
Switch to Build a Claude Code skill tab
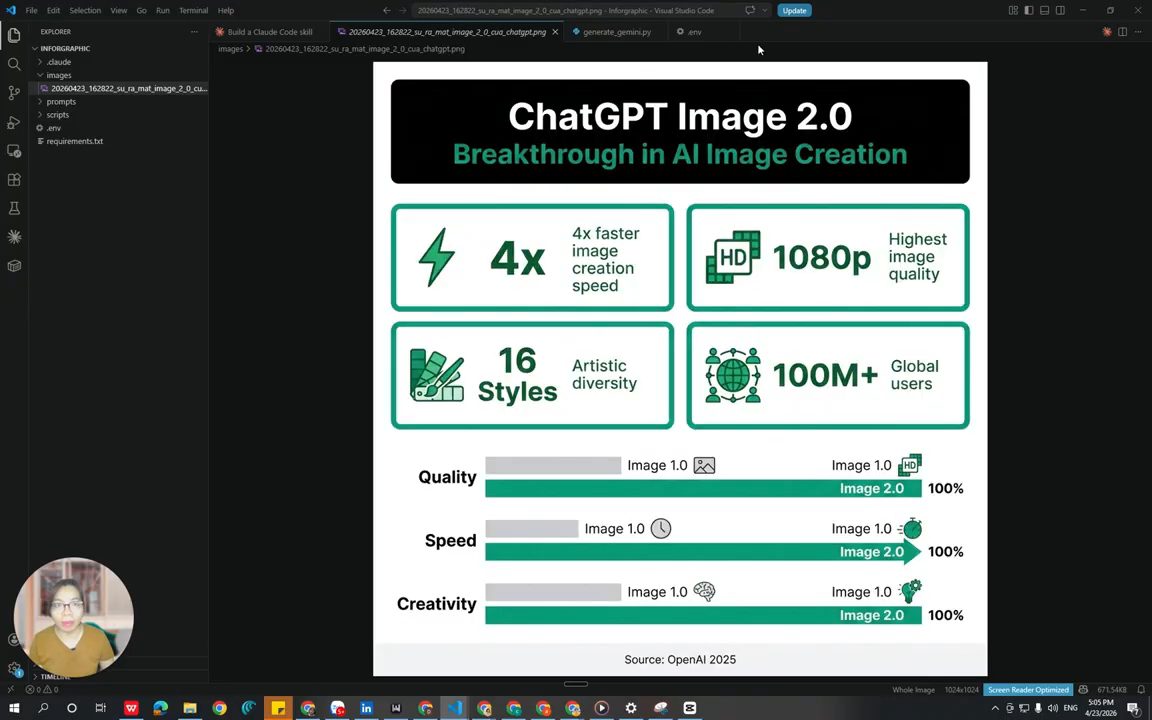pyautogui.click(x=269, y=32)
